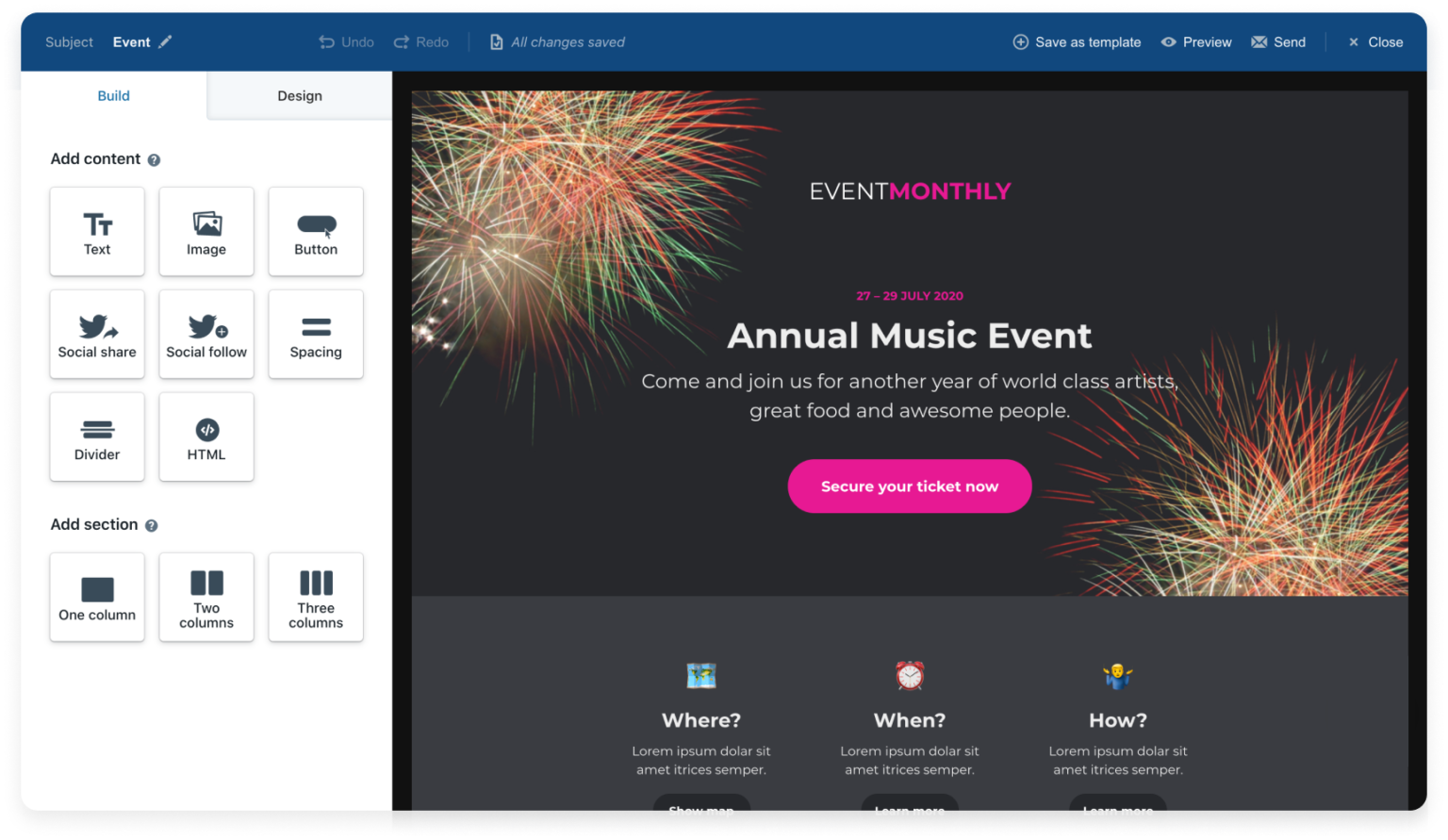Redo the last undone change
Screen dimensions: 1448x840
(420, 41)
